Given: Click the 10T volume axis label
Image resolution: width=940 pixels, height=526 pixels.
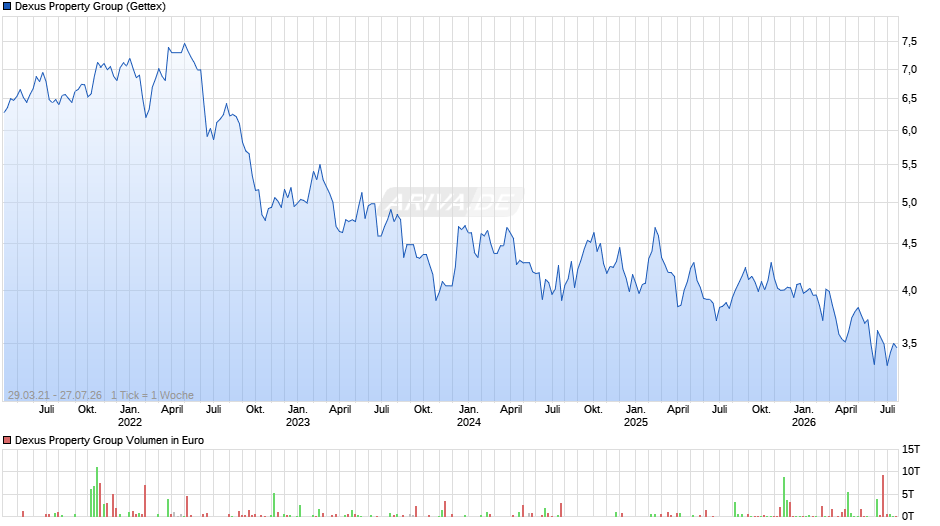Looking at the screenshot, I should coord(911,471).
